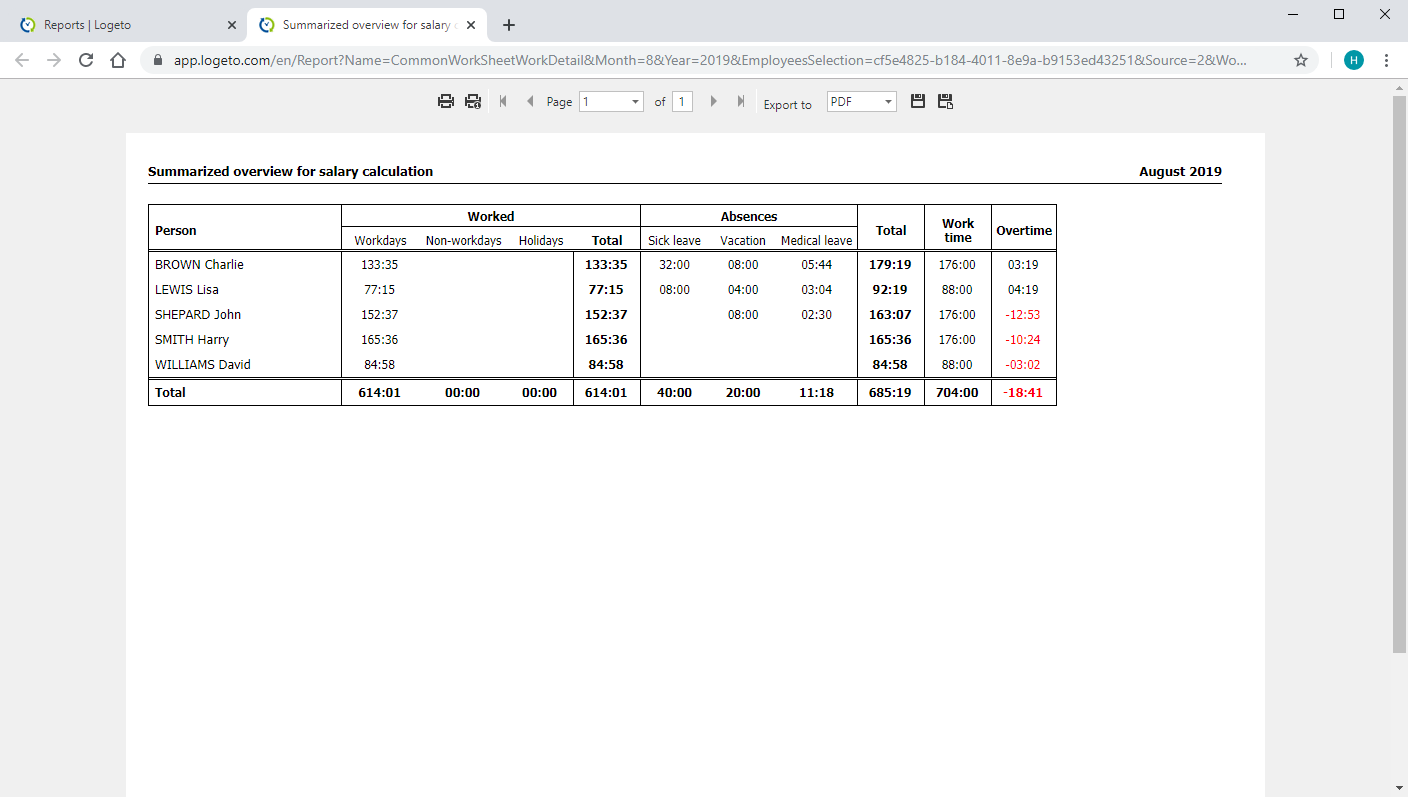Click the scrollbar up arrow
The height and width of the screenshot is (797, 1408).
coord(1399,88)
